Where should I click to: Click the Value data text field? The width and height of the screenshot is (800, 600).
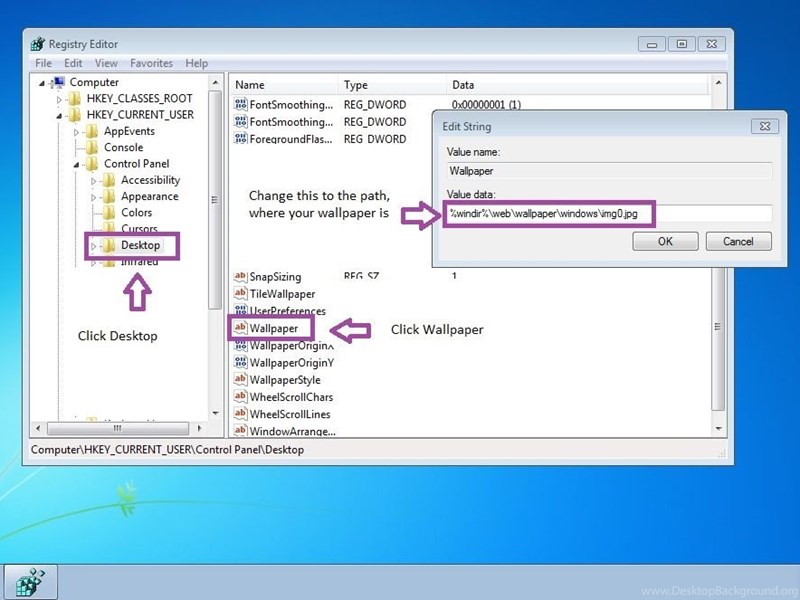[x=606, y=213]
